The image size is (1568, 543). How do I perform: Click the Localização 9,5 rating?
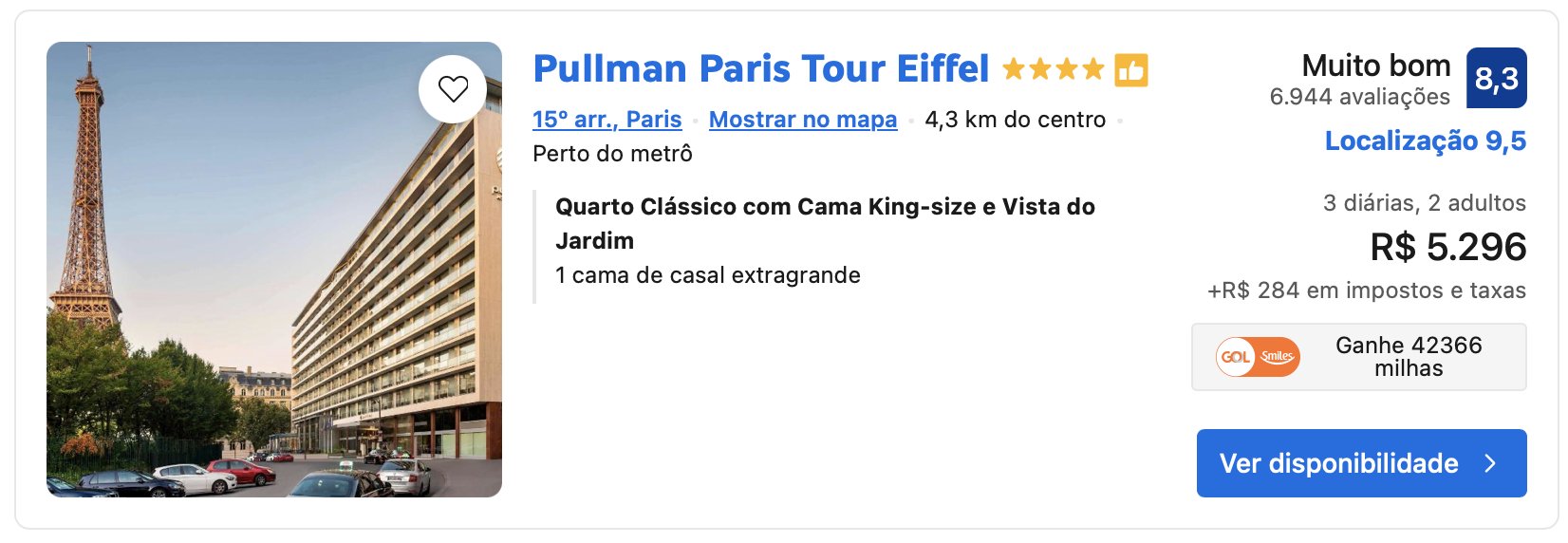1426,141
